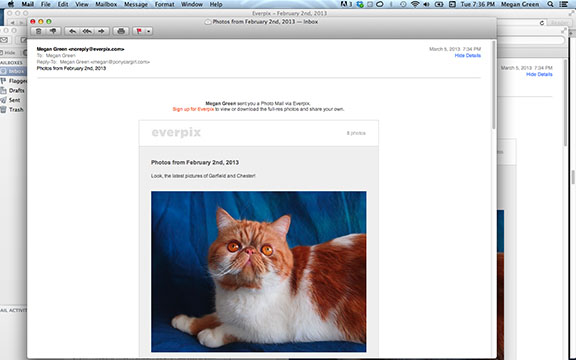The image size is (576, 360).
Task: Print the message
Action: click(121, 31)
